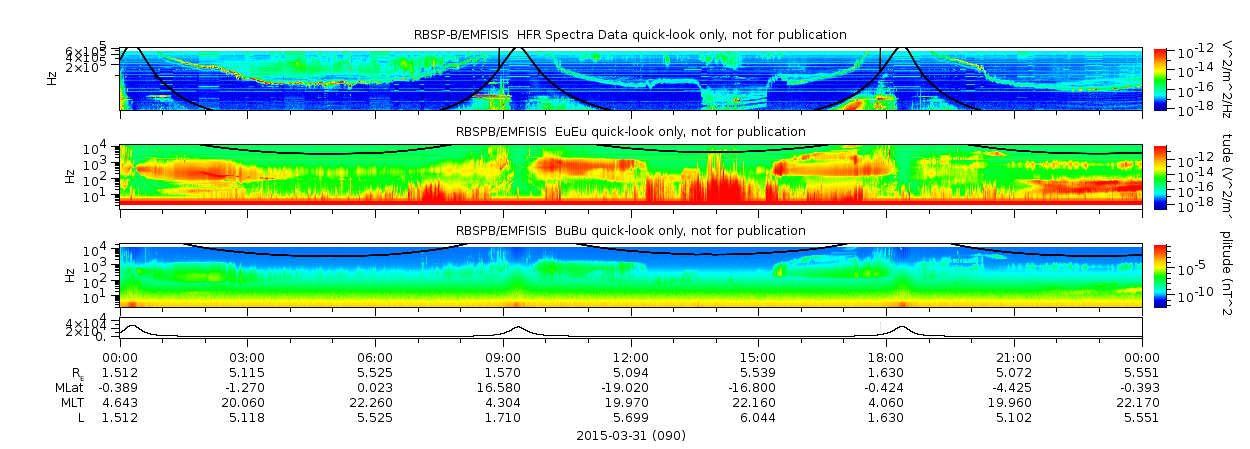Click the L value '5.118'
This screenshot has width=1250, height=449.
[248, 418]
